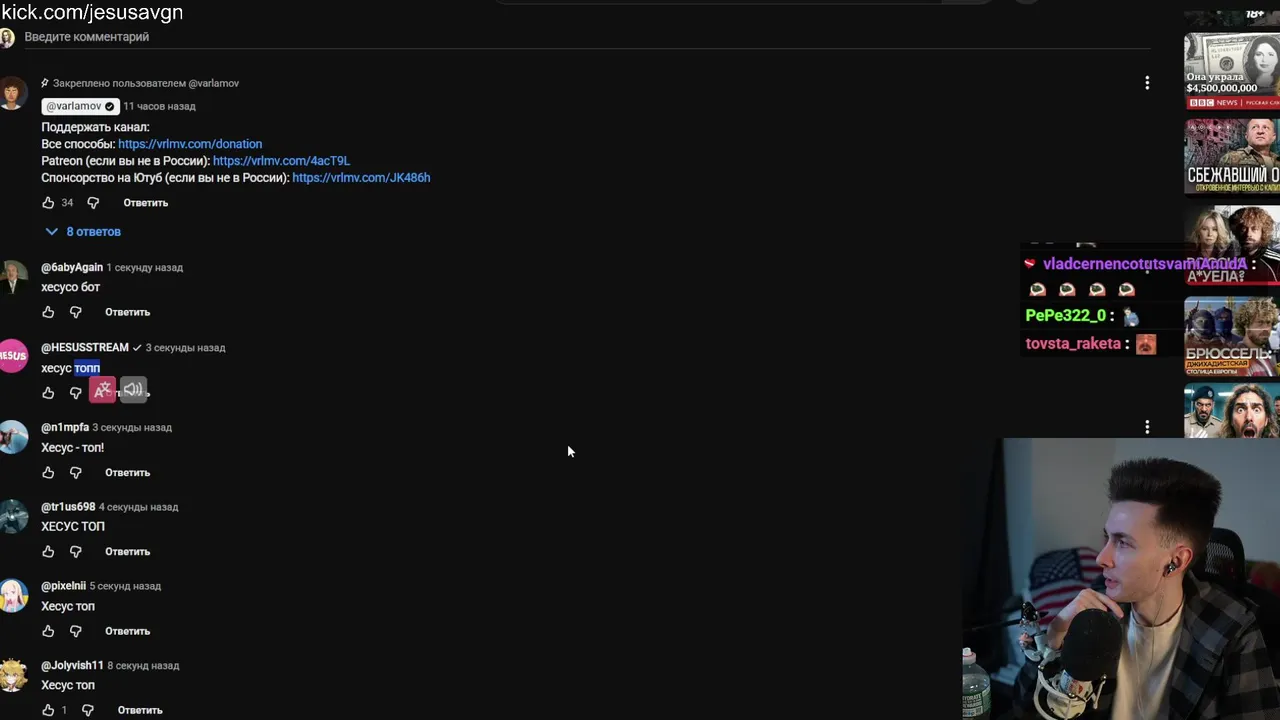Open the pink HESUS channel avatar
Viewport: 1280px width, 720px height.
[x=13, y=357]
